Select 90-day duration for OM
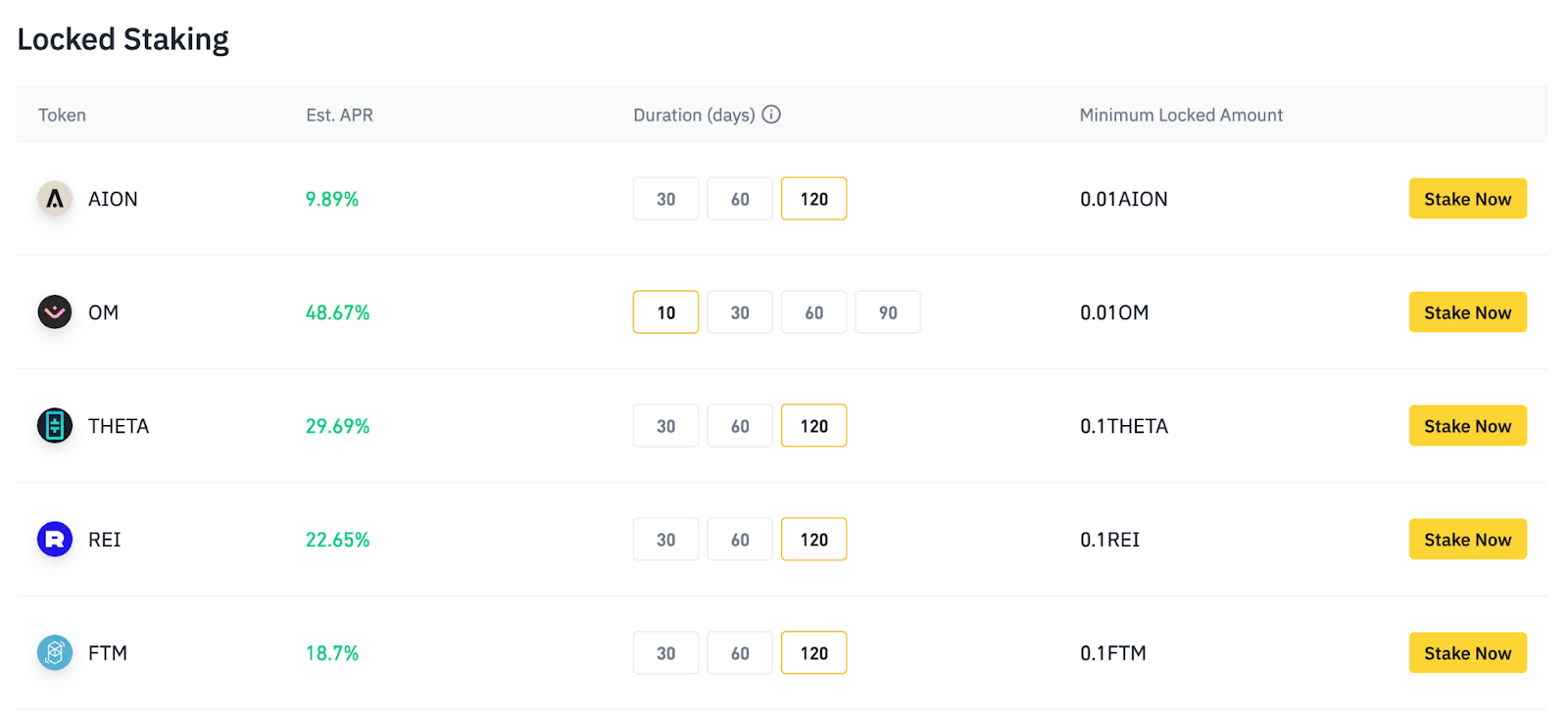This screenshot has width=1568, height=712. (888, 312)
